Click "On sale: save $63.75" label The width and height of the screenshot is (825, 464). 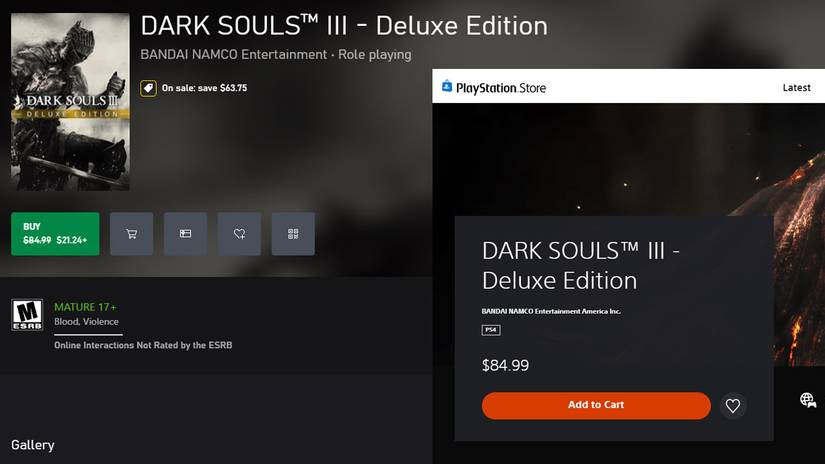[204, 88]
